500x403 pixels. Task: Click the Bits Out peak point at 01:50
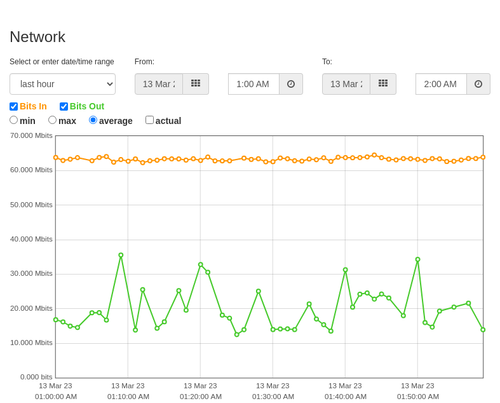[418, 259]
